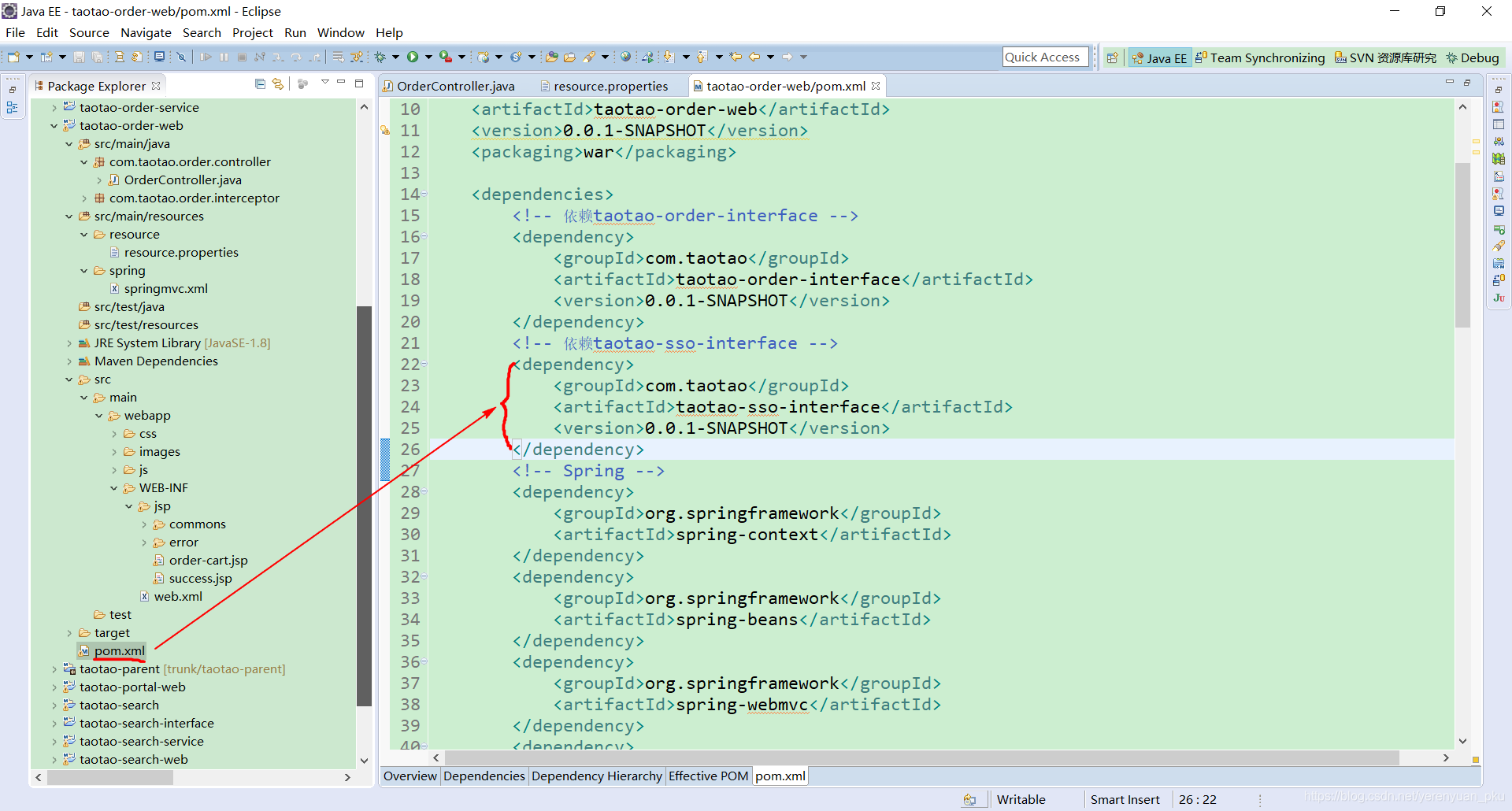Image resolution: width=1512 pixels, height=811 pixels.
Task: Click Link with Editor in Package Explorer
Action: coord(277,84)
